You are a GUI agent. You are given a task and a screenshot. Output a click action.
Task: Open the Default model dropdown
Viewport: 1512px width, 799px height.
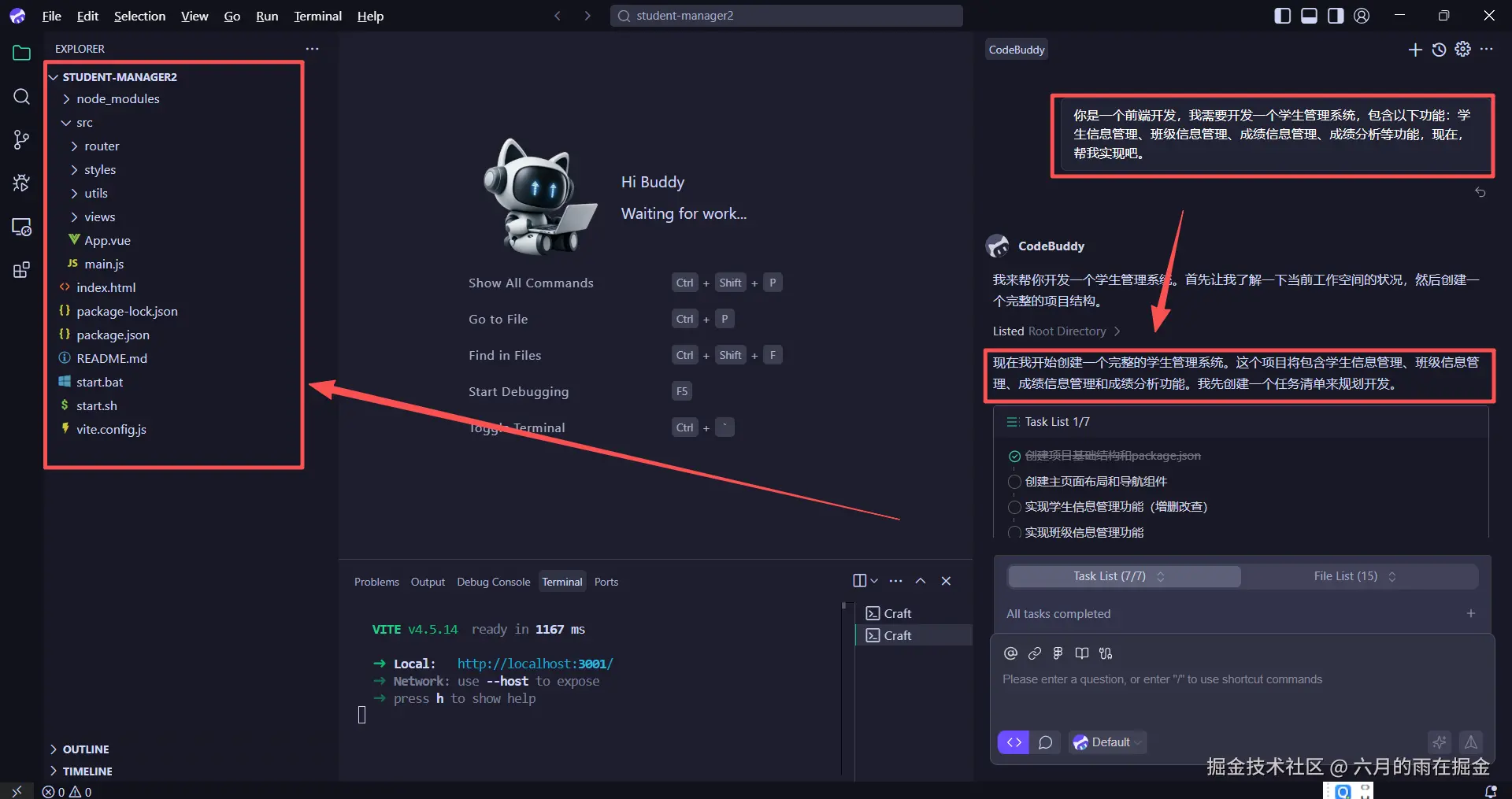[1108, 742]
